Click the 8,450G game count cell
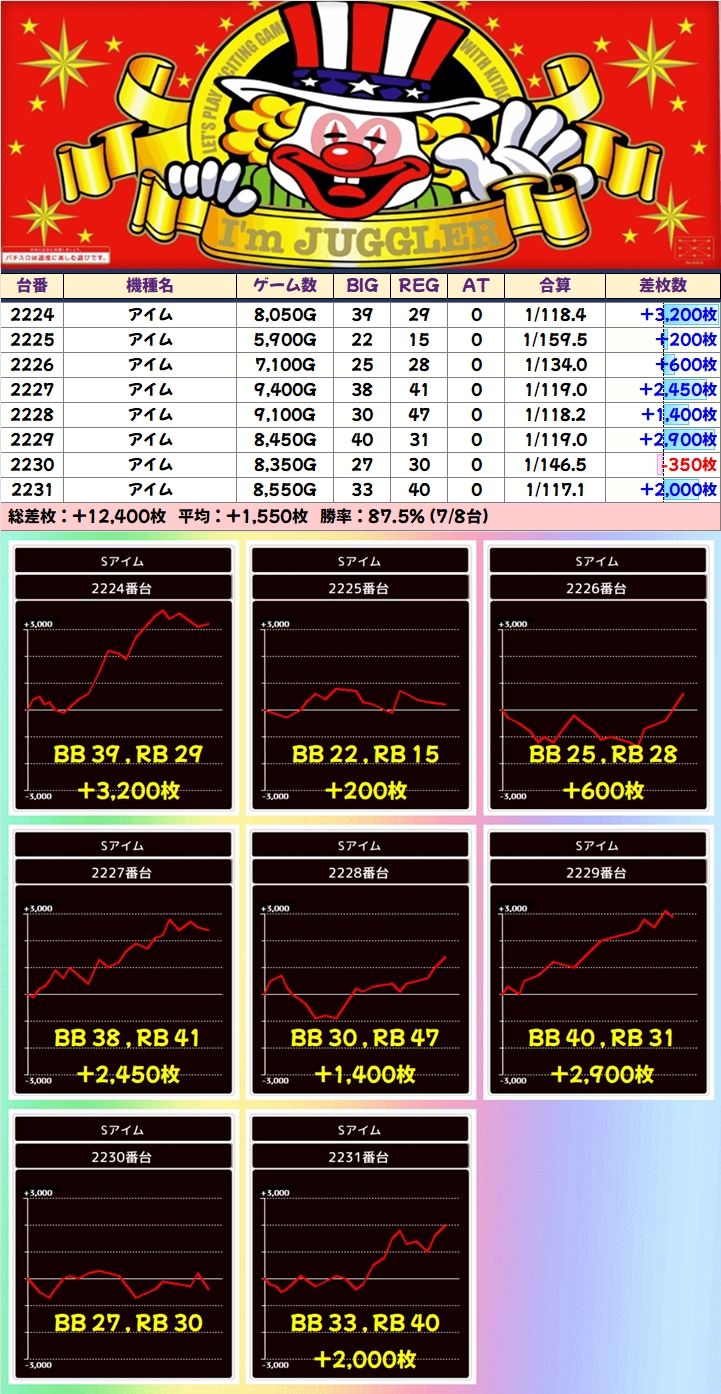This screenshot has height=1394, width=721. [285, 440]
